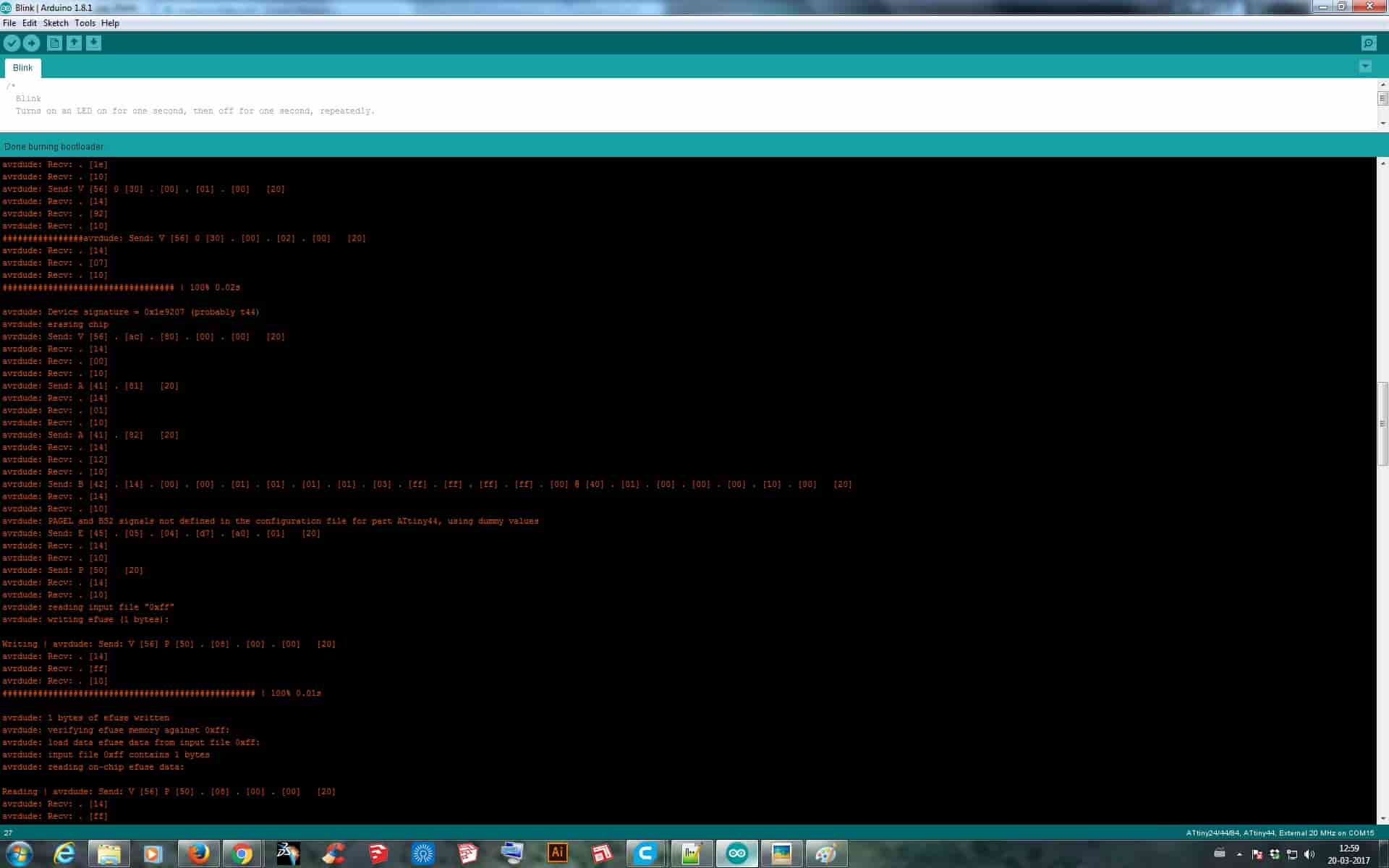
Task: Open the volume control in system tray
Action: (x=1309, y=854)
